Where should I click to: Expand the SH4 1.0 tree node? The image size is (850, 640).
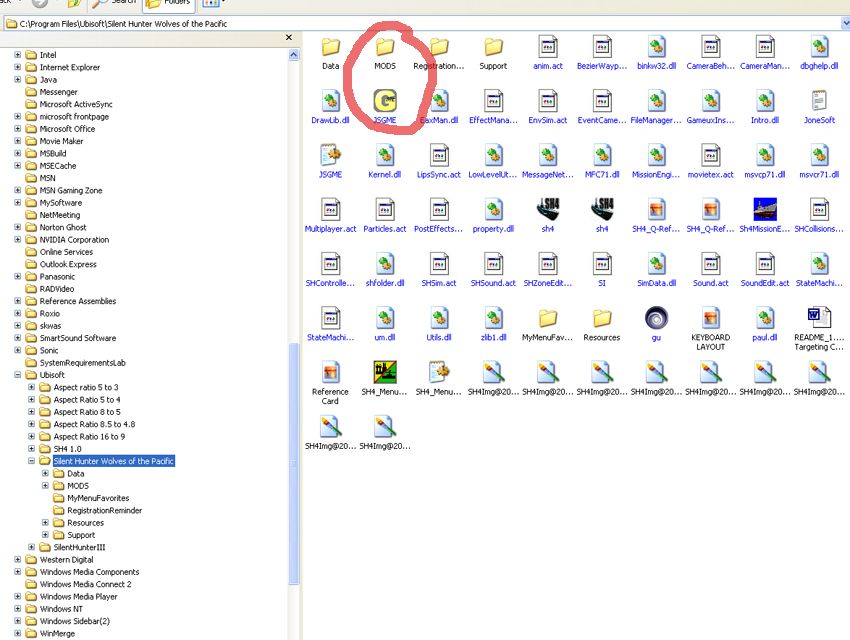click(x=31, y=449)
